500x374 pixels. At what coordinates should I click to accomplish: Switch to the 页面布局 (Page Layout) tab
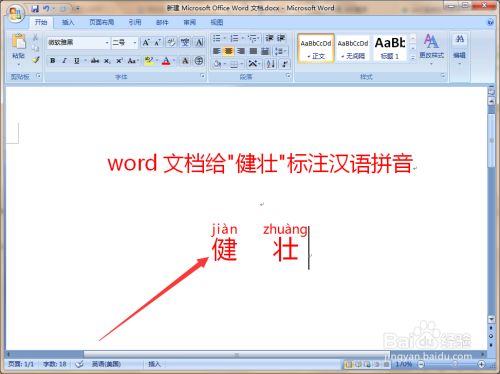(102, 22)
